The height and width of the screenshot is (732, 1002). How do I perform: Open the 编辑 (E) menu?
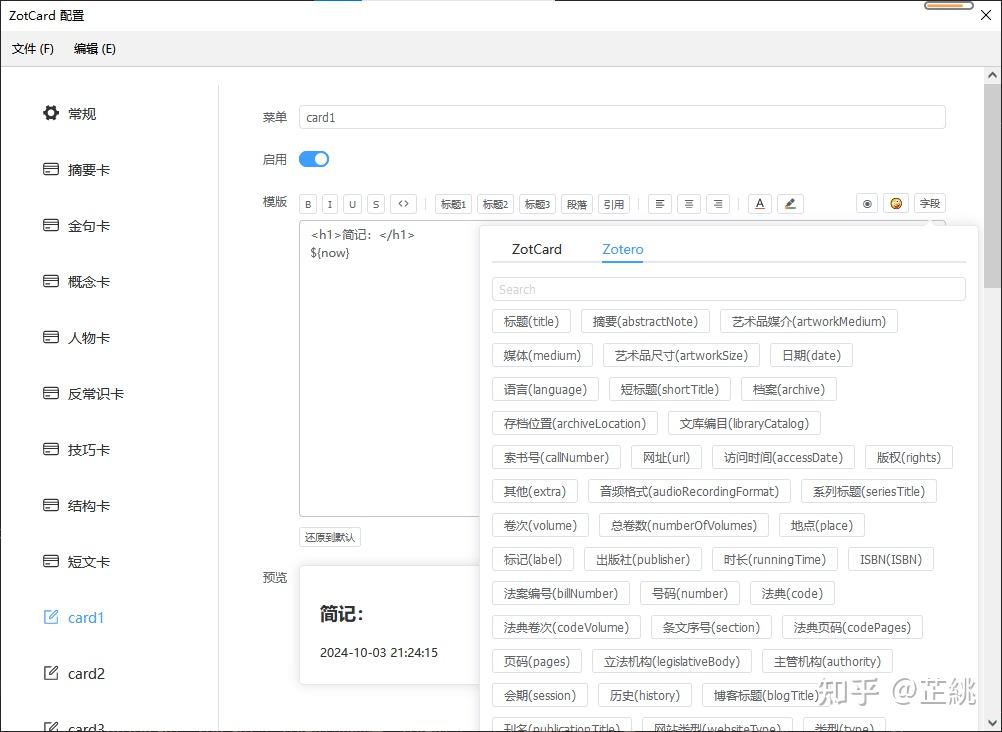click(x=95, y=49)
